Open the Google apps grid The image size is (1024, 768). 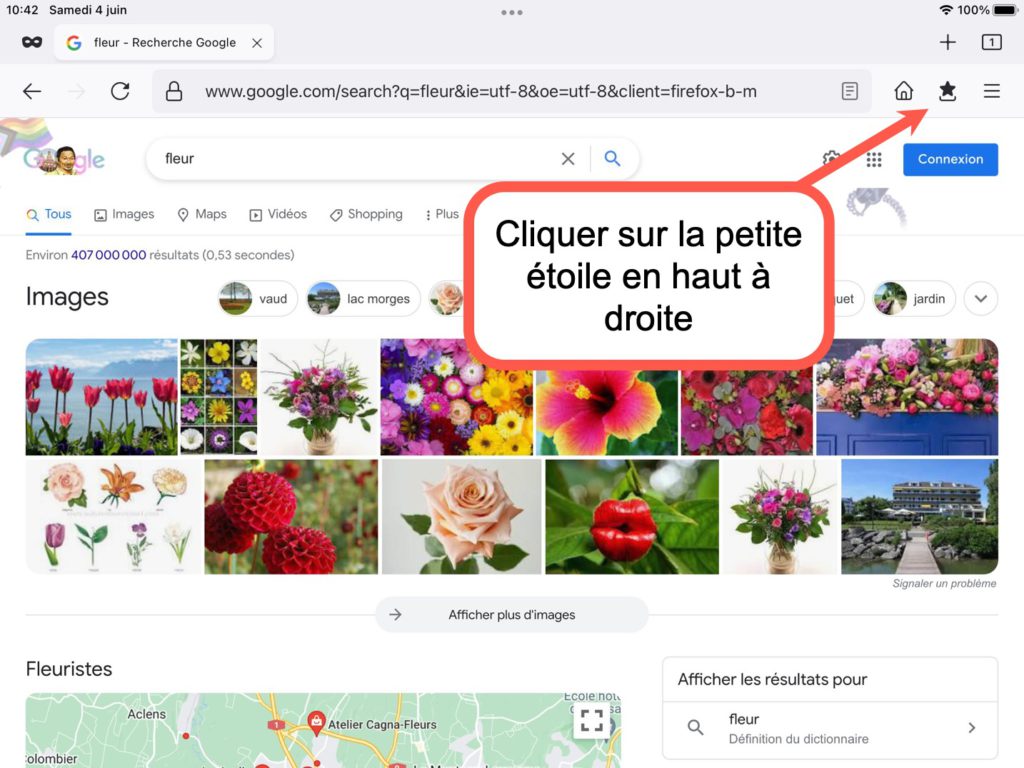[x=874, y=159]
